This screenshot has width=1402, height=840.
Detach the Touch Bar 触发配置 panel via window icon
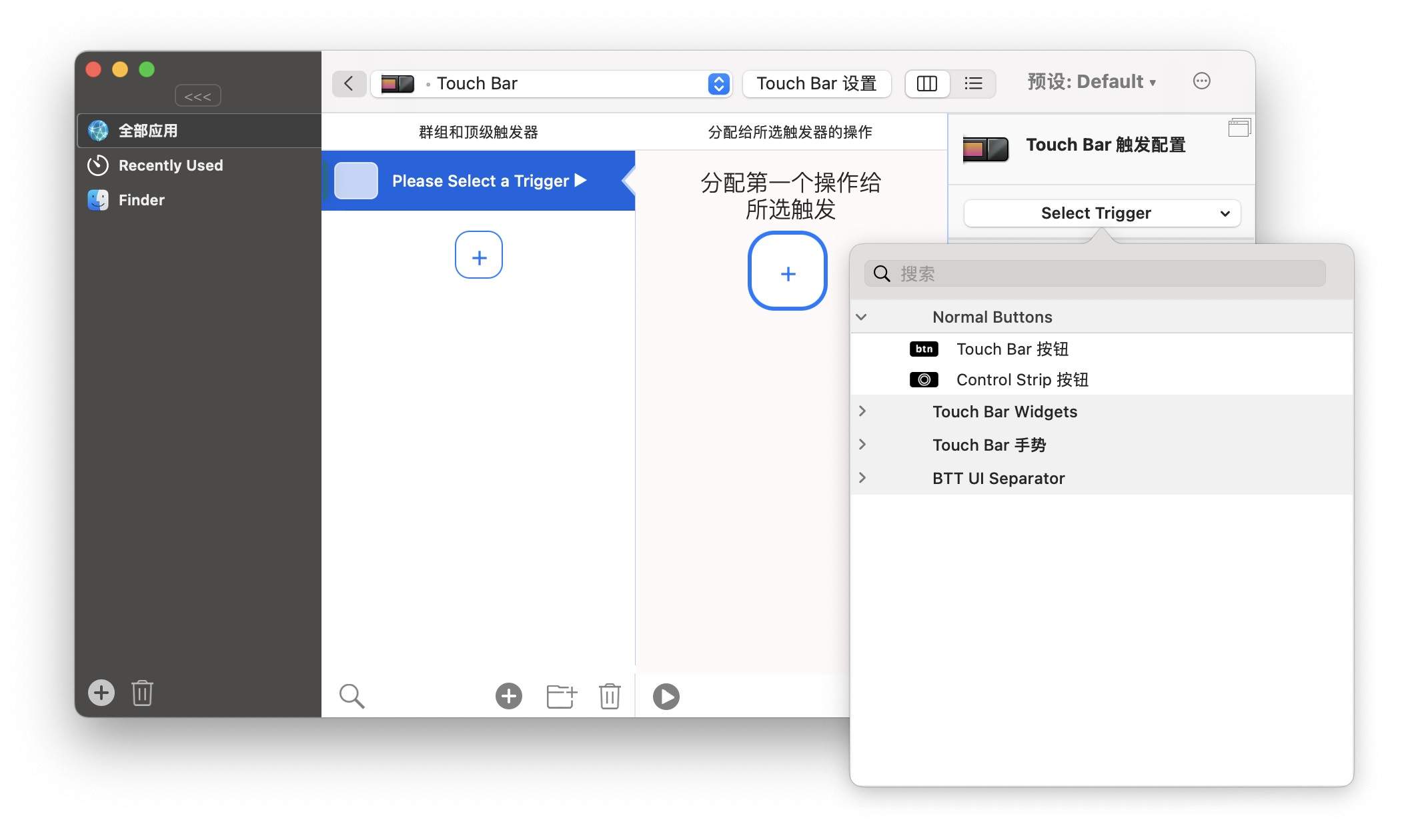coord(1239,127)
